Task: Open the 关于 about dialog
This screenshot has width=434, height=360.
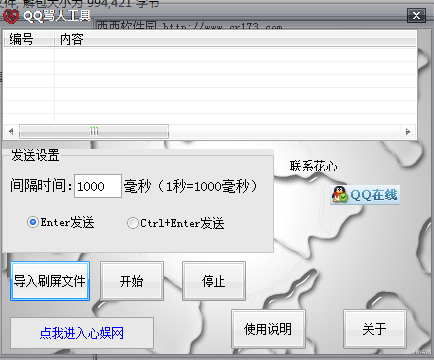Action: tap(375, 329)
